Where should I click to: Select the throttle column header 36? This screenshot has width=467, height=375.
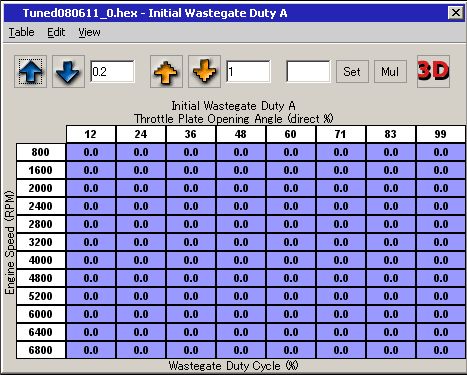tap(191, 134)
